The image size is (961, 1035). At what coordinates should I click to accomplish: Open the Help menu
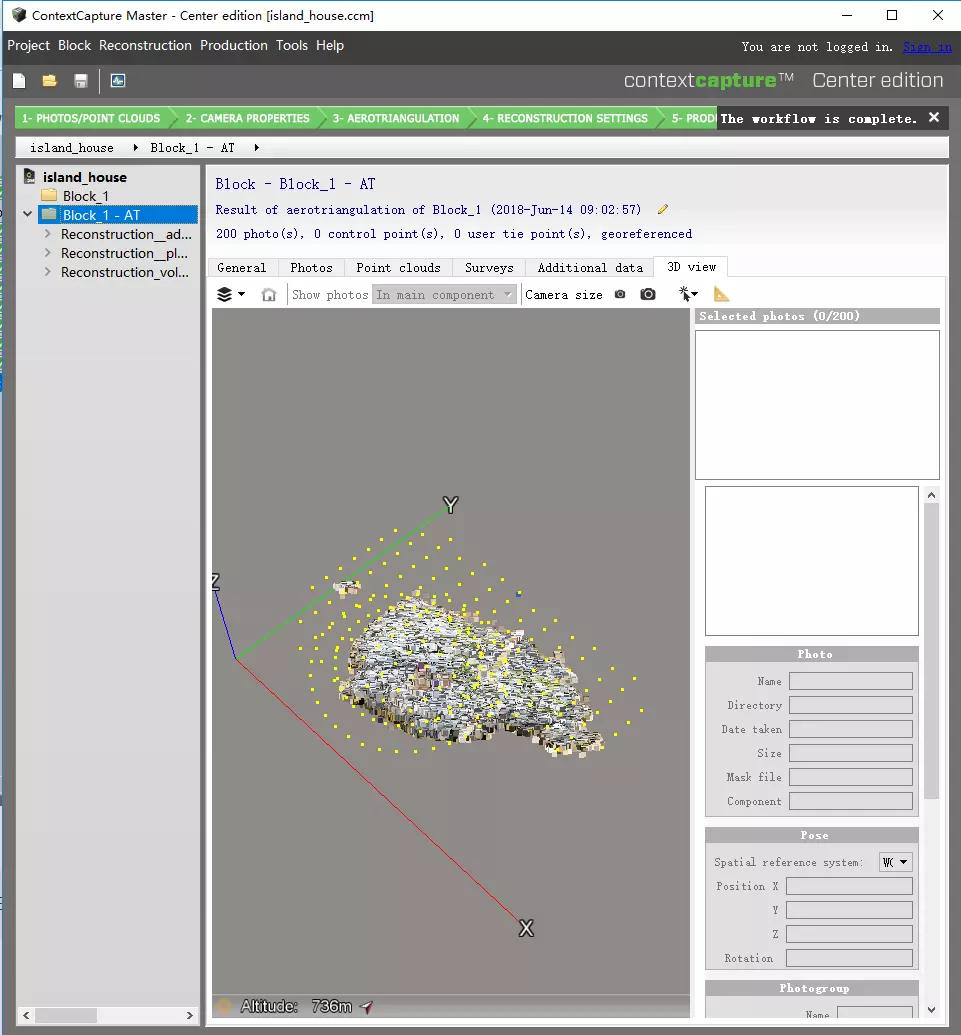pos(330,46)
